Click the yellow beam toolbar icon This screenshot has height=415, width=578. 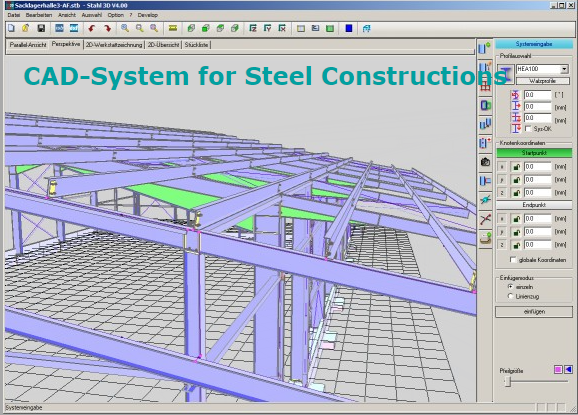173,28
